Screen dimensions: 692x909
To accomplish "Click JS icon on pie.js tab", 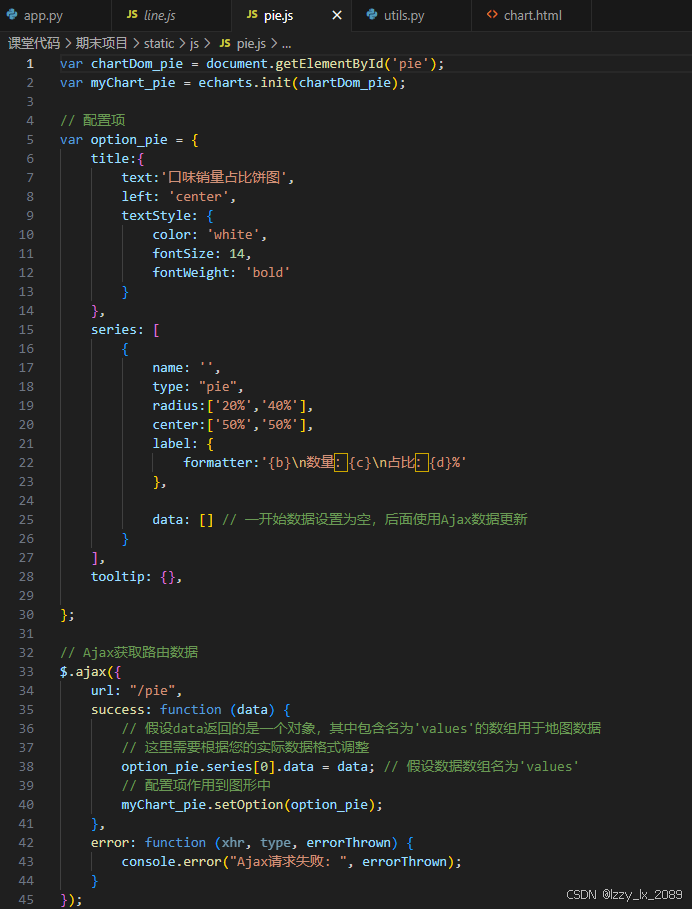I will click(x=252, y=14).
